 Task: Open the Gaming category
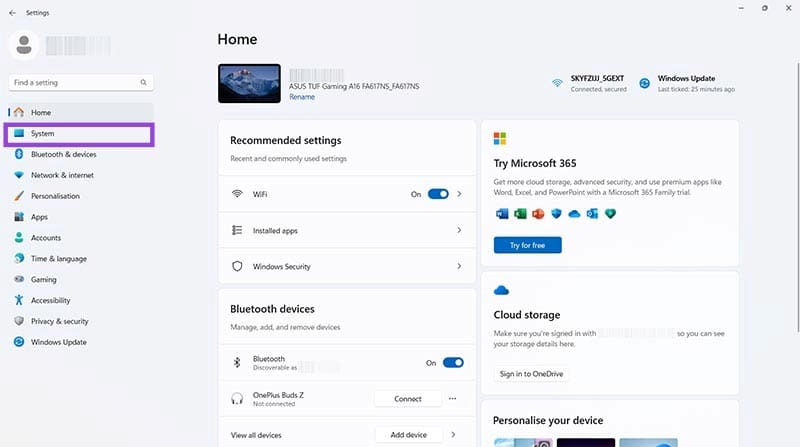coord(81,280)
